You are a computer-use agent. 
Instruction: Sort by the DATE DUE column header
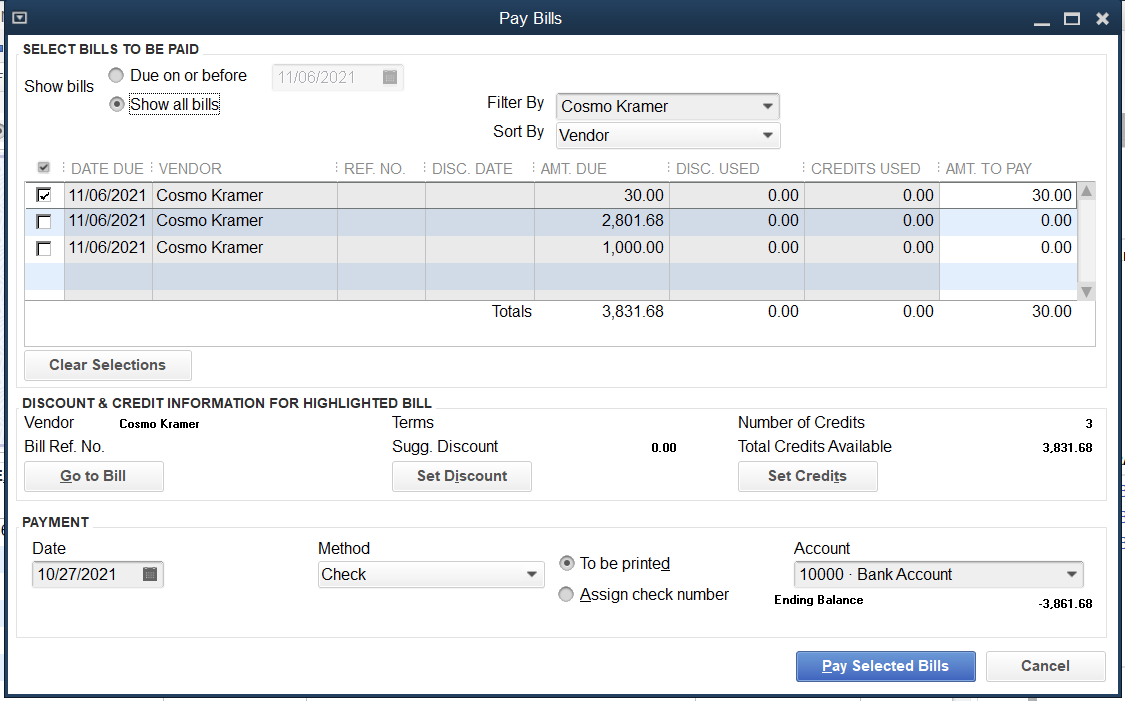(108, 169)
